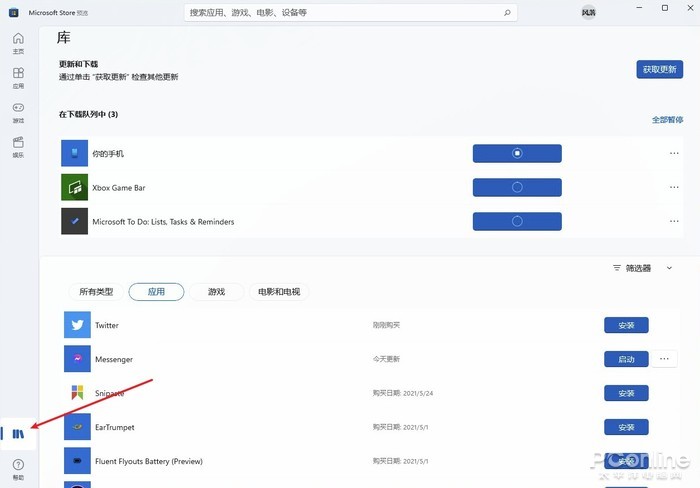700x488 pixels.
Task: Click the search magnifier icon
Action: coord(507,13)
